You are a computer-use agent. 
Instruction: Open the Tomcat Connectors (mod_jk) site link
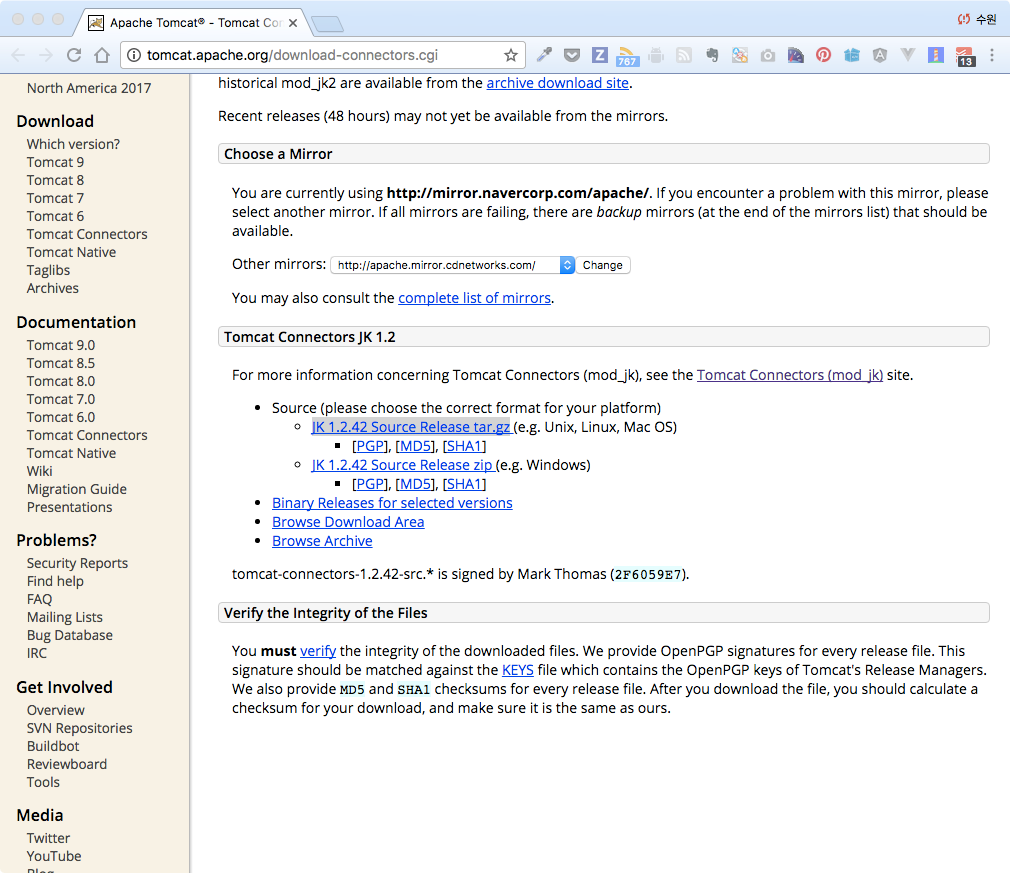pyautogui.click(x=790, y=375)
